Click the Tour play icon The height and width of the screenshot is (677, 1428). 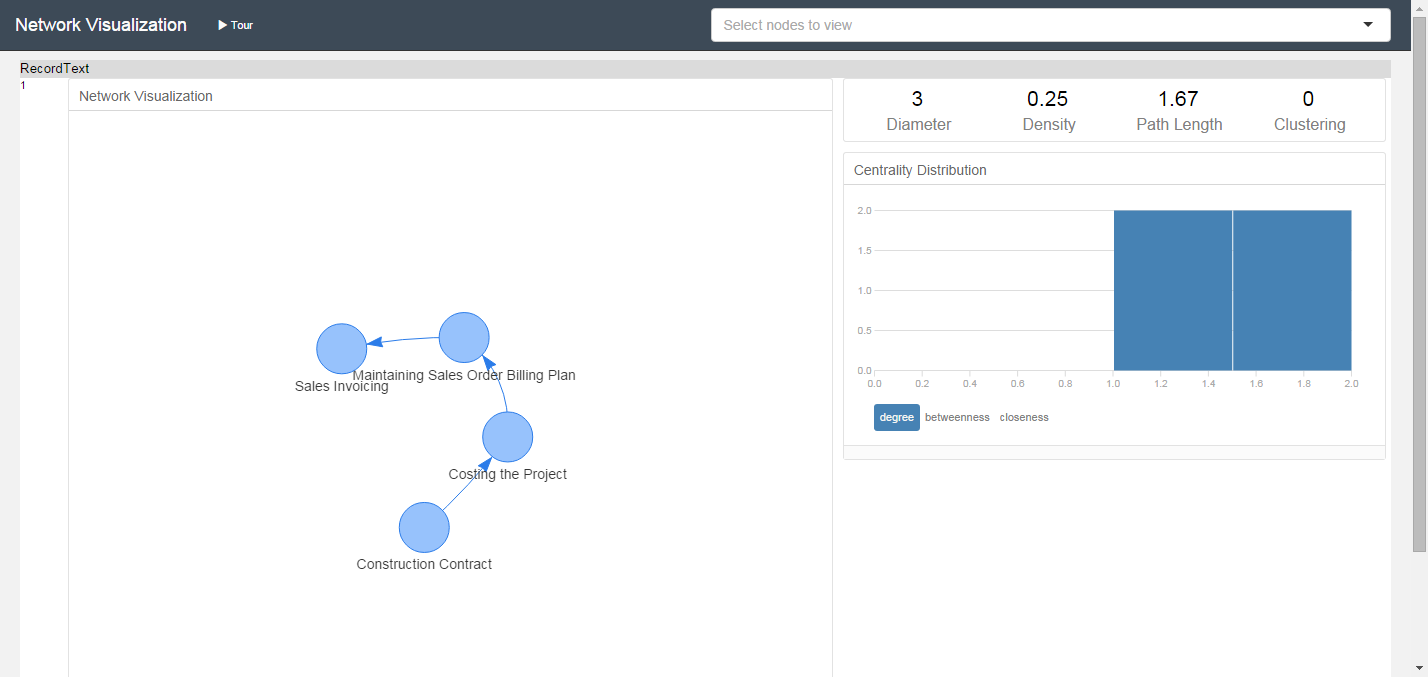(x=223, y=25)
